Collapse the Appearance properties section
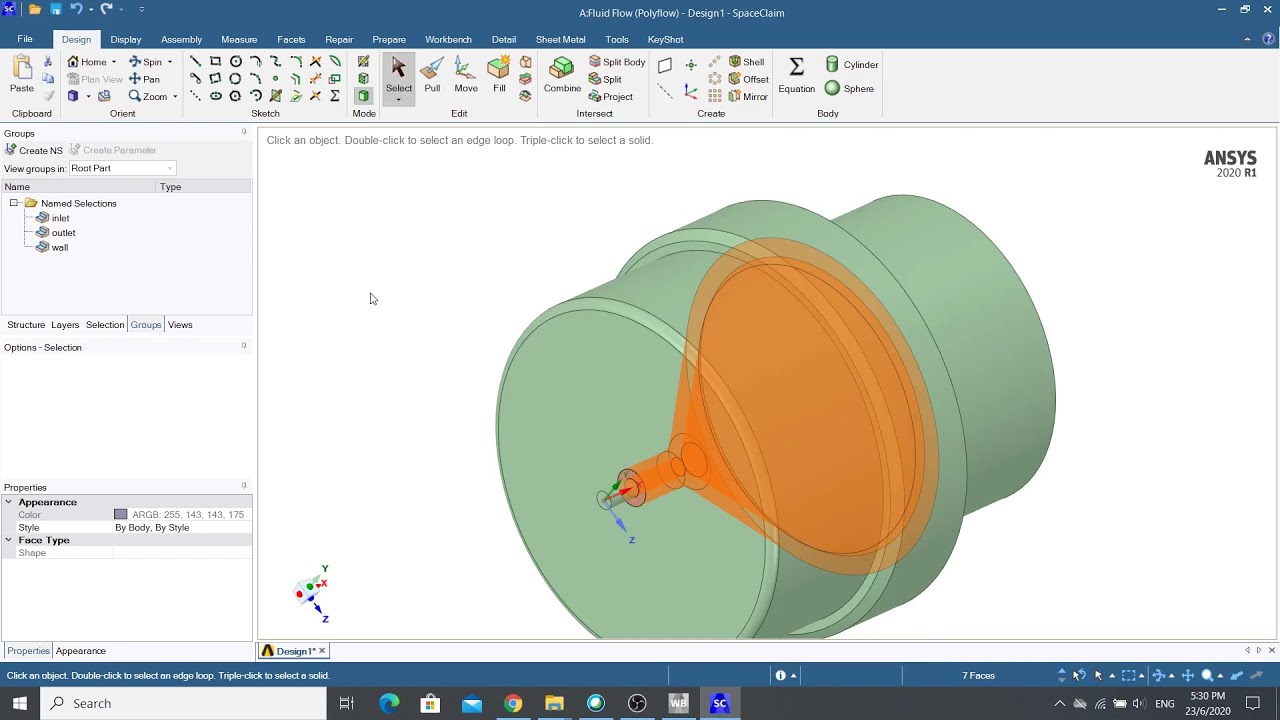Image resolution: width=1280 pixels, height=720 pixels. [9, 502]
